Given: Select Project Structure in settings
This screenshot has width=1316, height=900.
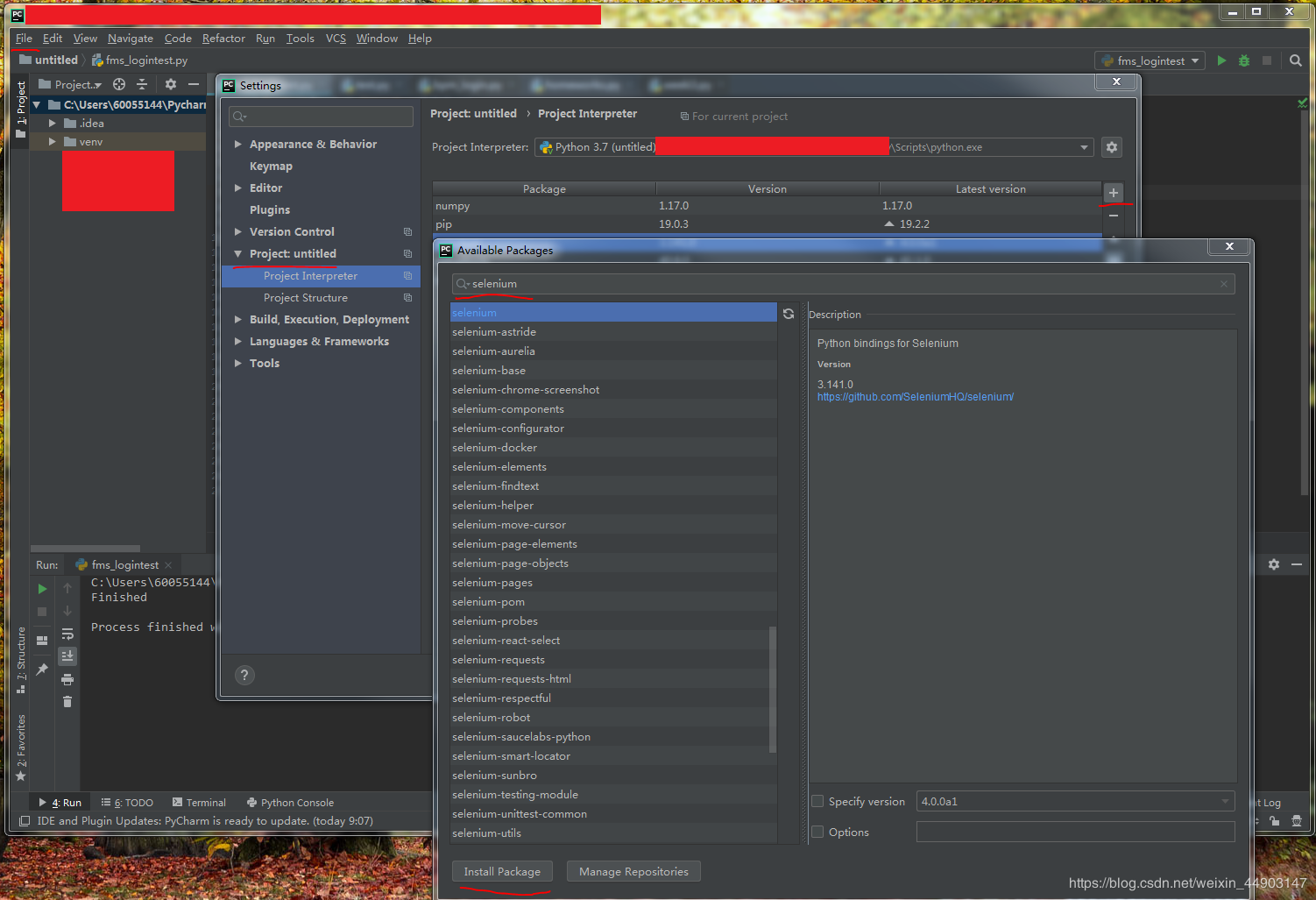Looking at the screenshot, I should (x=305, y=297).
